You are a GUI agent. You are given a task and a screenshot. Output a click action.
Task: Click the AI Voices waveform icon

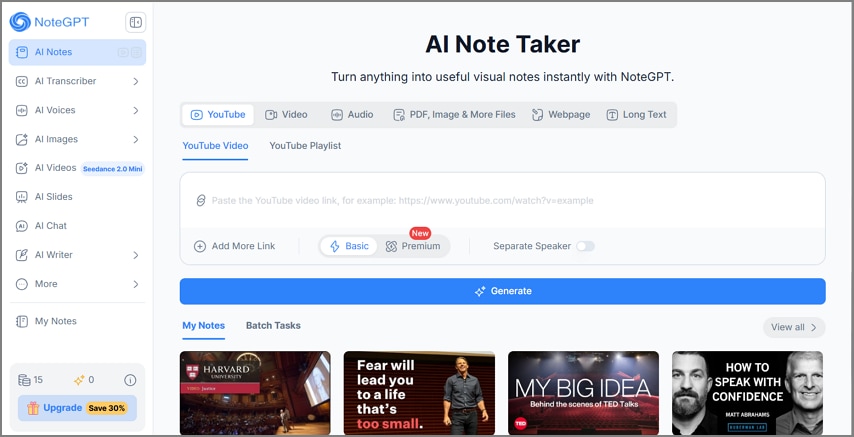[x=22, y=110]
